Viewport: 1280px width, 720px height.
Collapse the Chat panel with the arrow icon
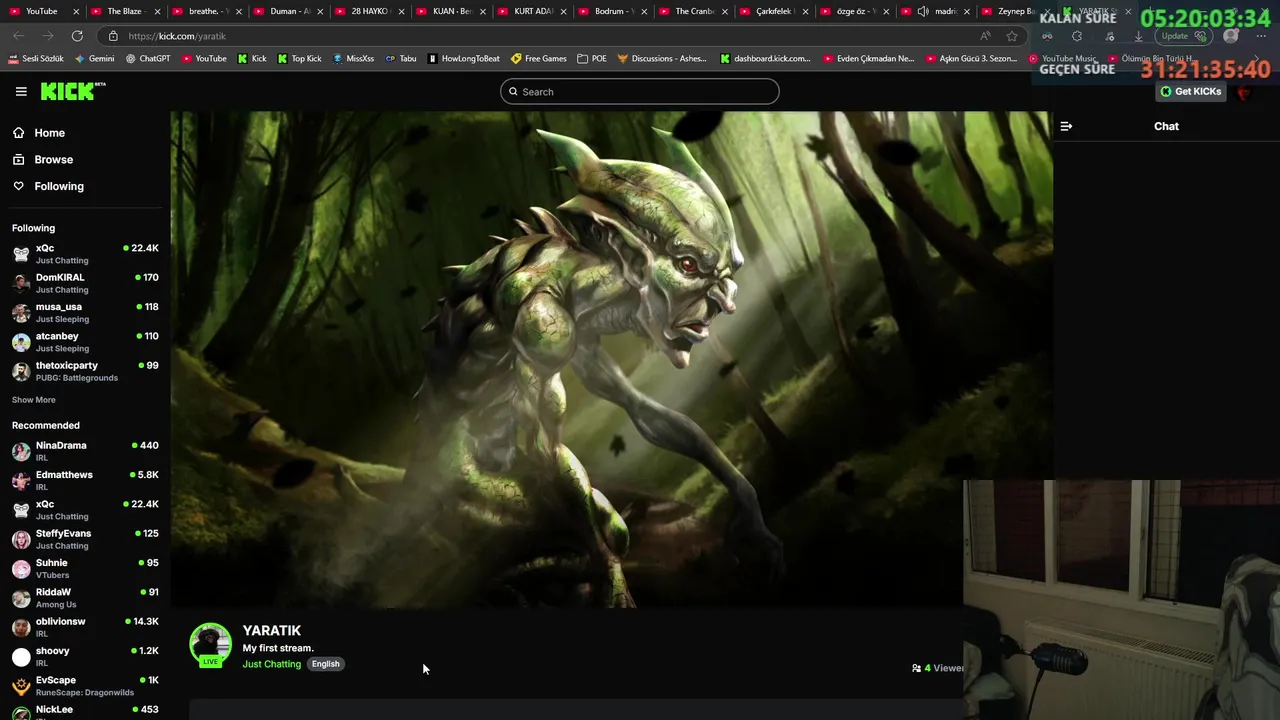tap(1066, 126)
